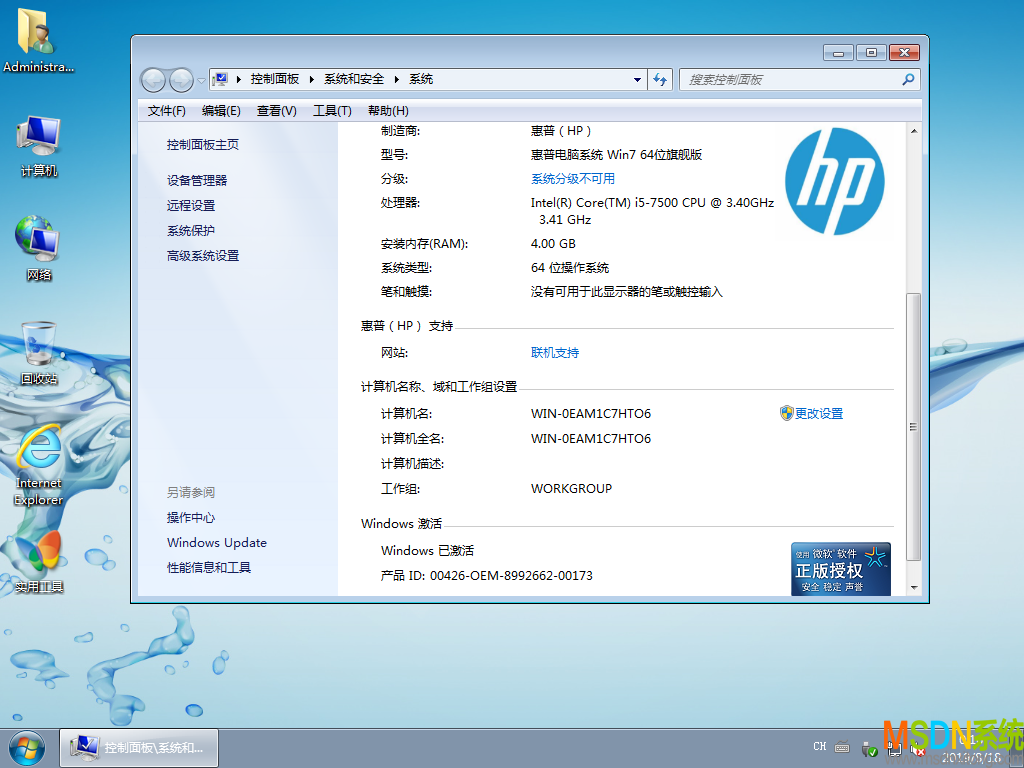Click the search magnifier icon

coord(908,80)
